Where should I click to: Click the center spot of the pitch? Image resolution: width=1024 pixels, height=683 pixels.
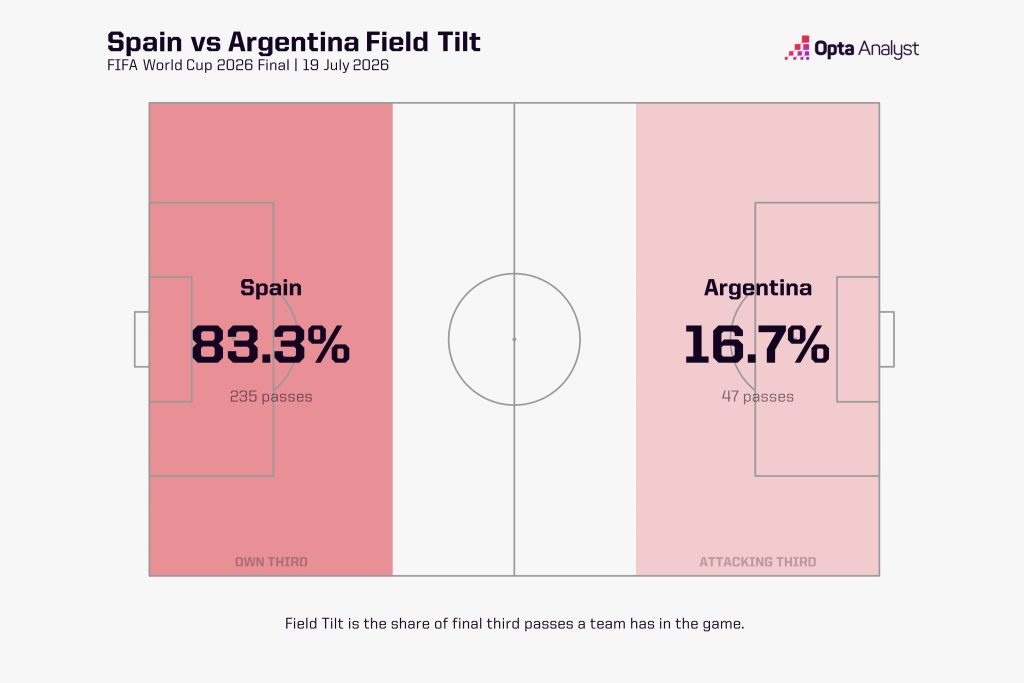[x=515, y=339]
